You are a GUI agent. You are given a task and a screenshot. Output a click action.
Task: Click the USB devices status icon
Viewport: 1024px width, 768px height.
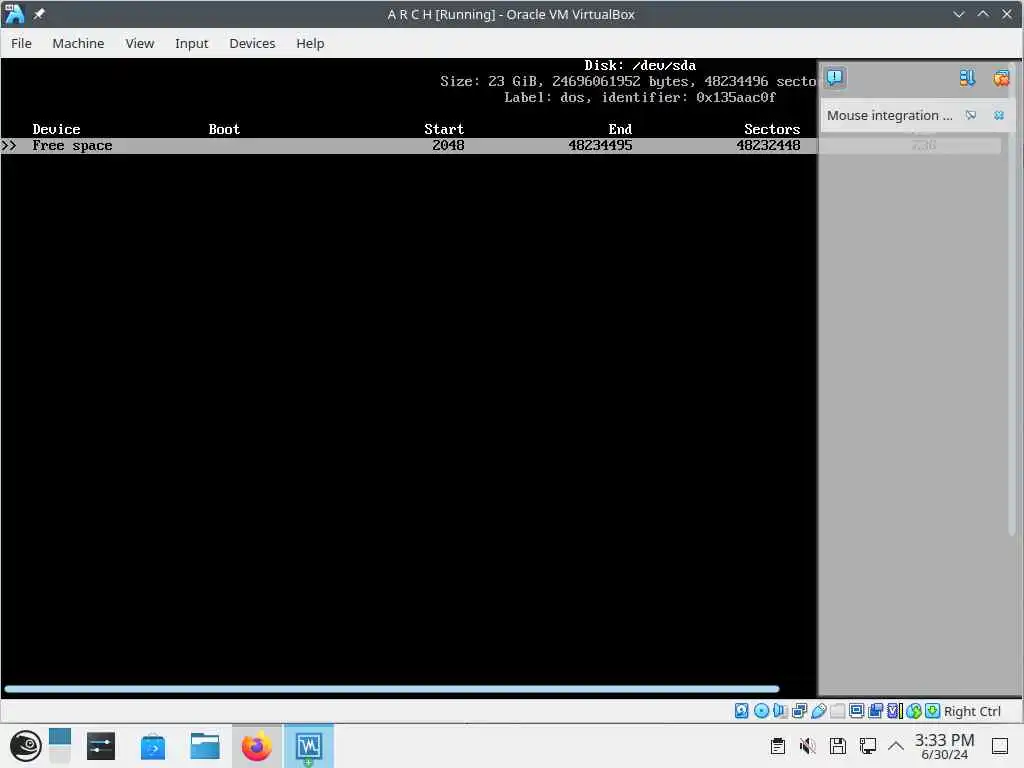[x=818, y=711]
